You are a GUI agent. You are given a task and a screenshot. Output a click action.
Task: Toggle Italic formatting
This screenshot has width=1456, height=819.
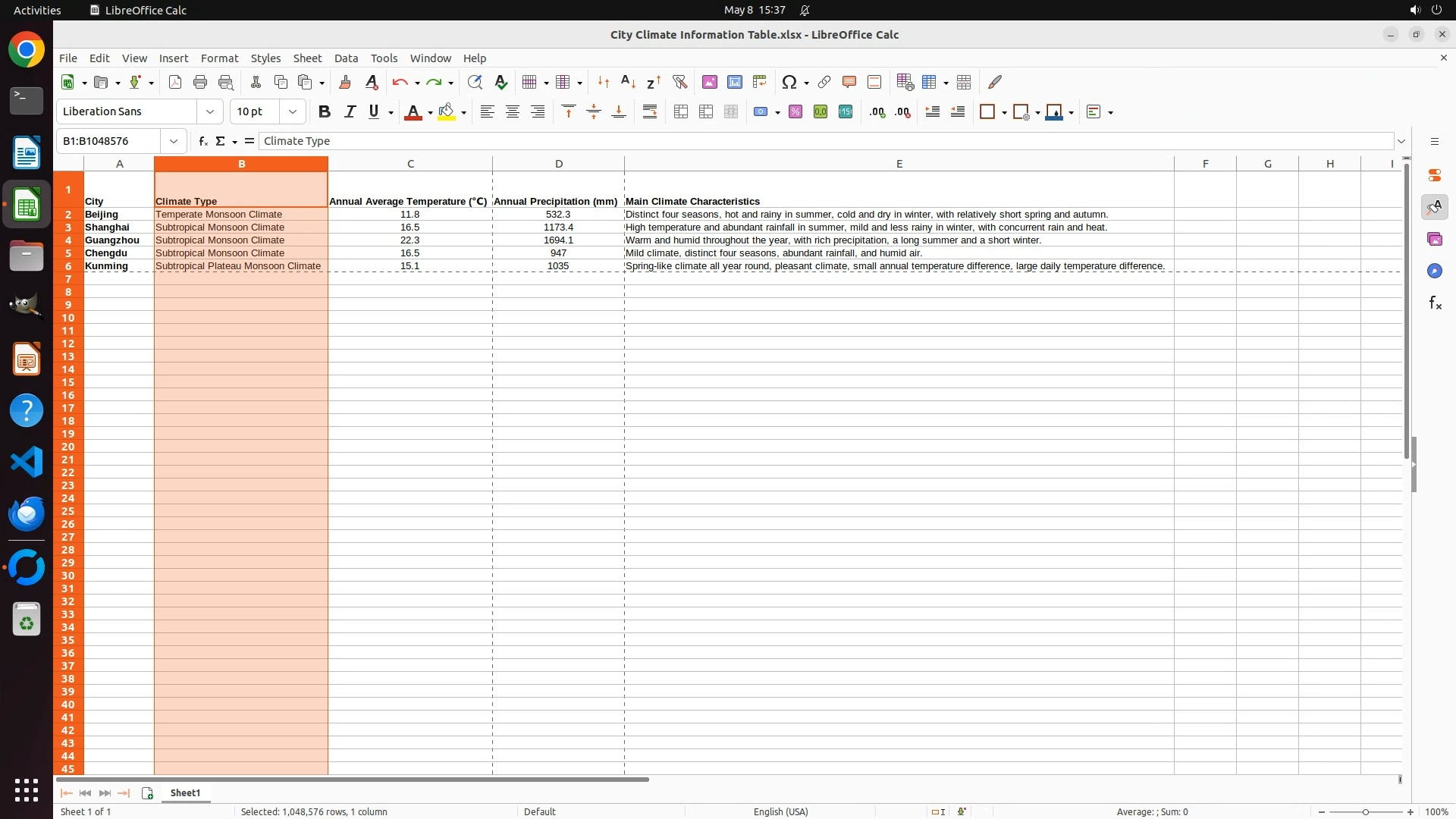350,112
